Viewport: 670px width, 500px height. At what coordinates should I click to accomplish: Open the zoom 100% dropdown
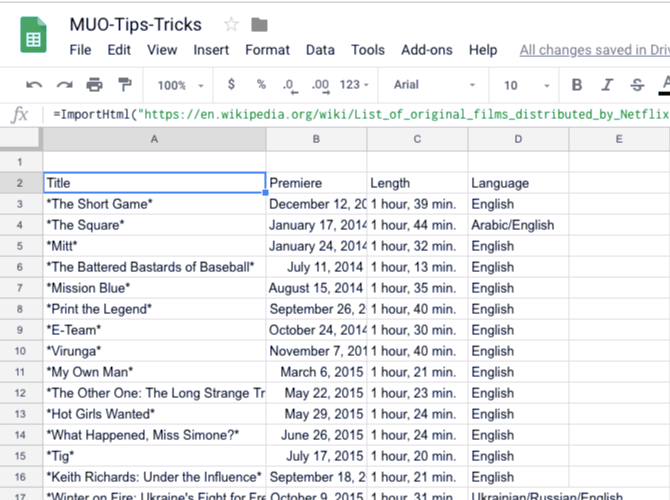click(181, 85)
